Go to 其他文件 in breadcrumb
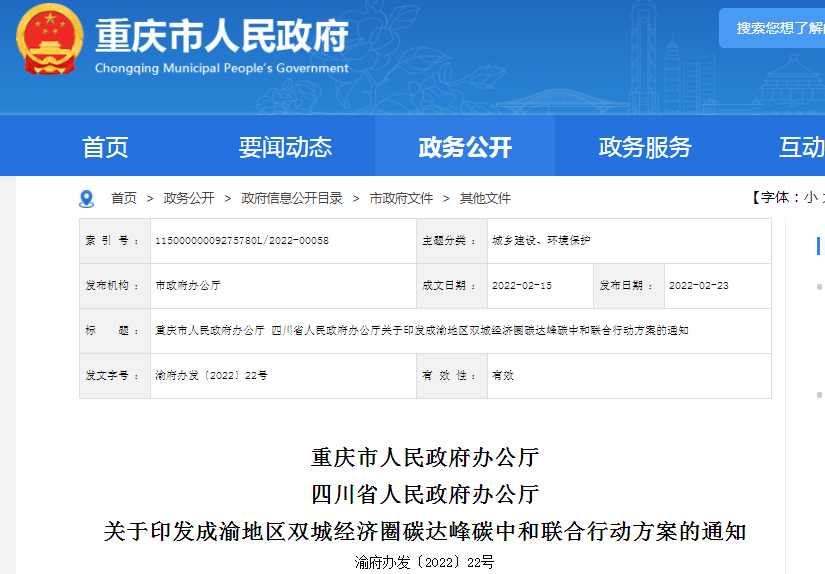Screen dimensions: 825x574 [485, 198]
